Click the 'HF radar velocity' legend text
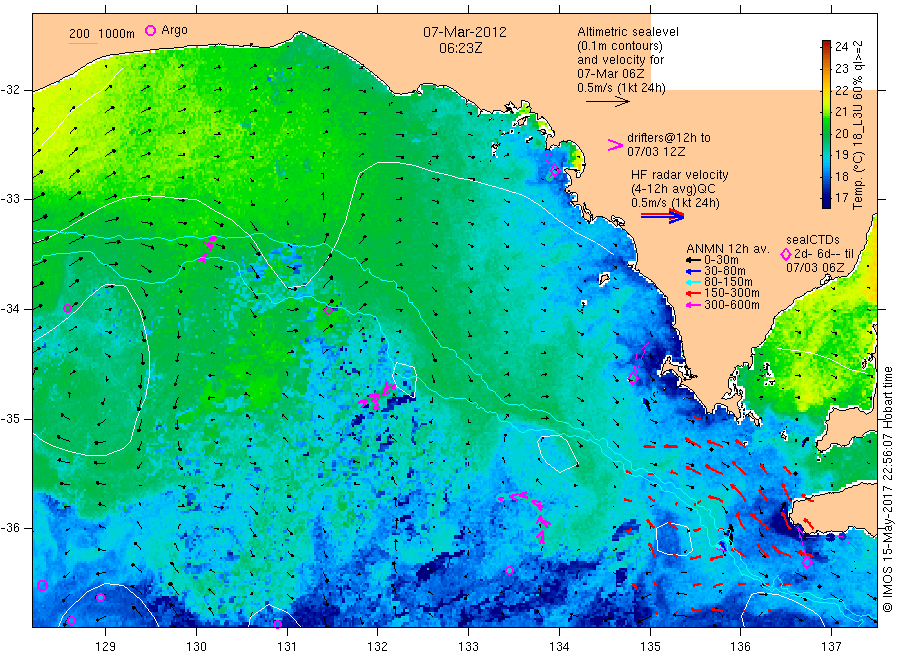900x660 pixels. coord(680,174)
